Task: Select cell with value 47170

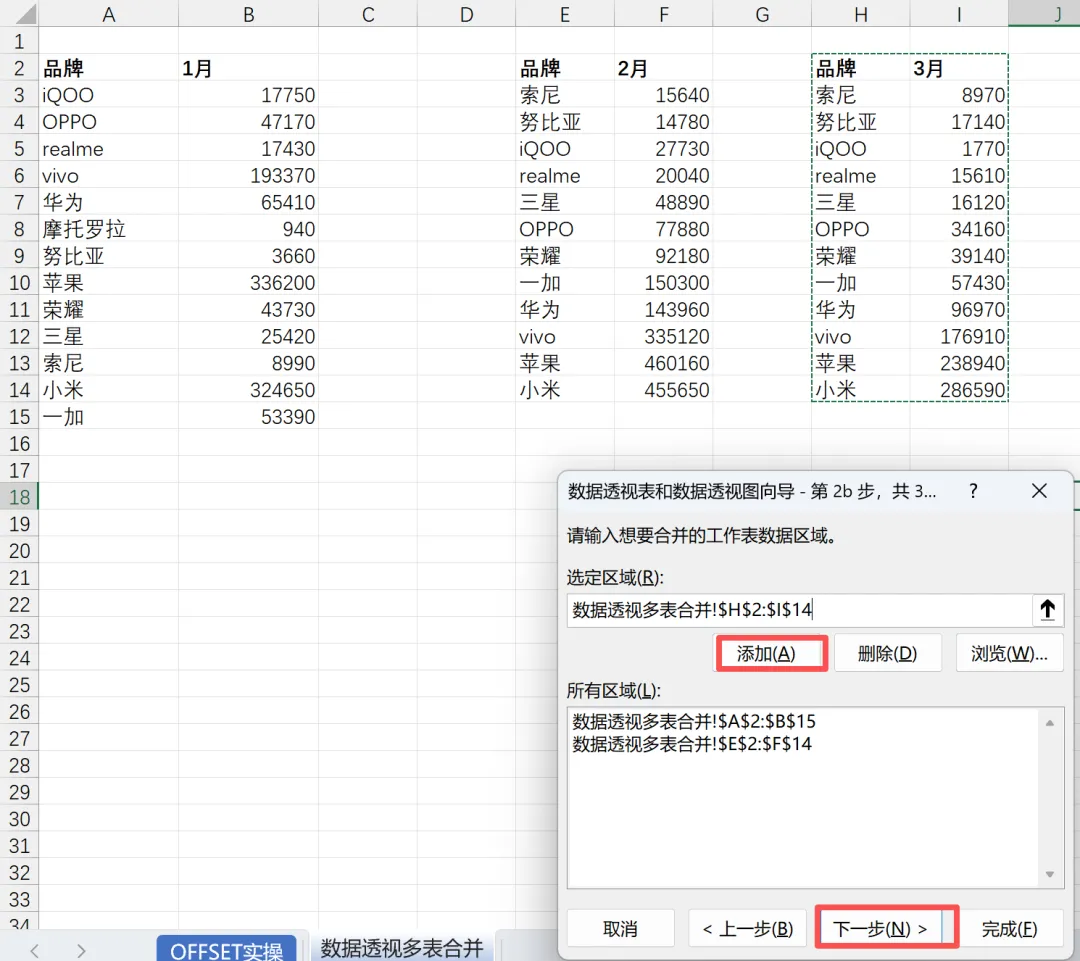Action: [249, 121]
